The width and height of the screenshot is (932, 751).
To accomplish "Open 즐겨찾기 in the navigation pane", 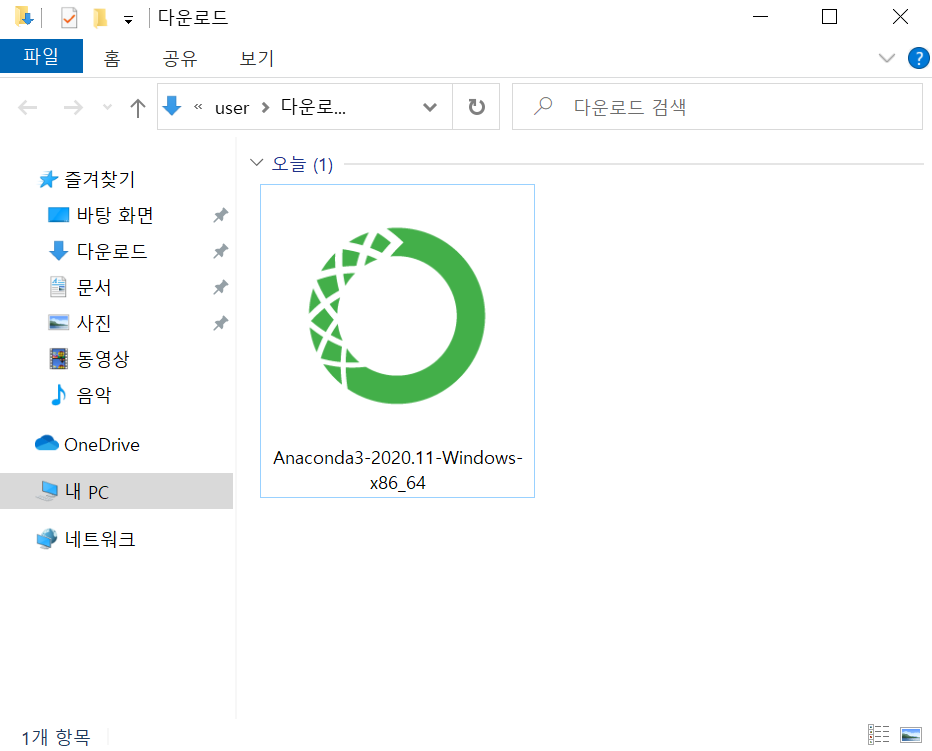I will [100, 179].
